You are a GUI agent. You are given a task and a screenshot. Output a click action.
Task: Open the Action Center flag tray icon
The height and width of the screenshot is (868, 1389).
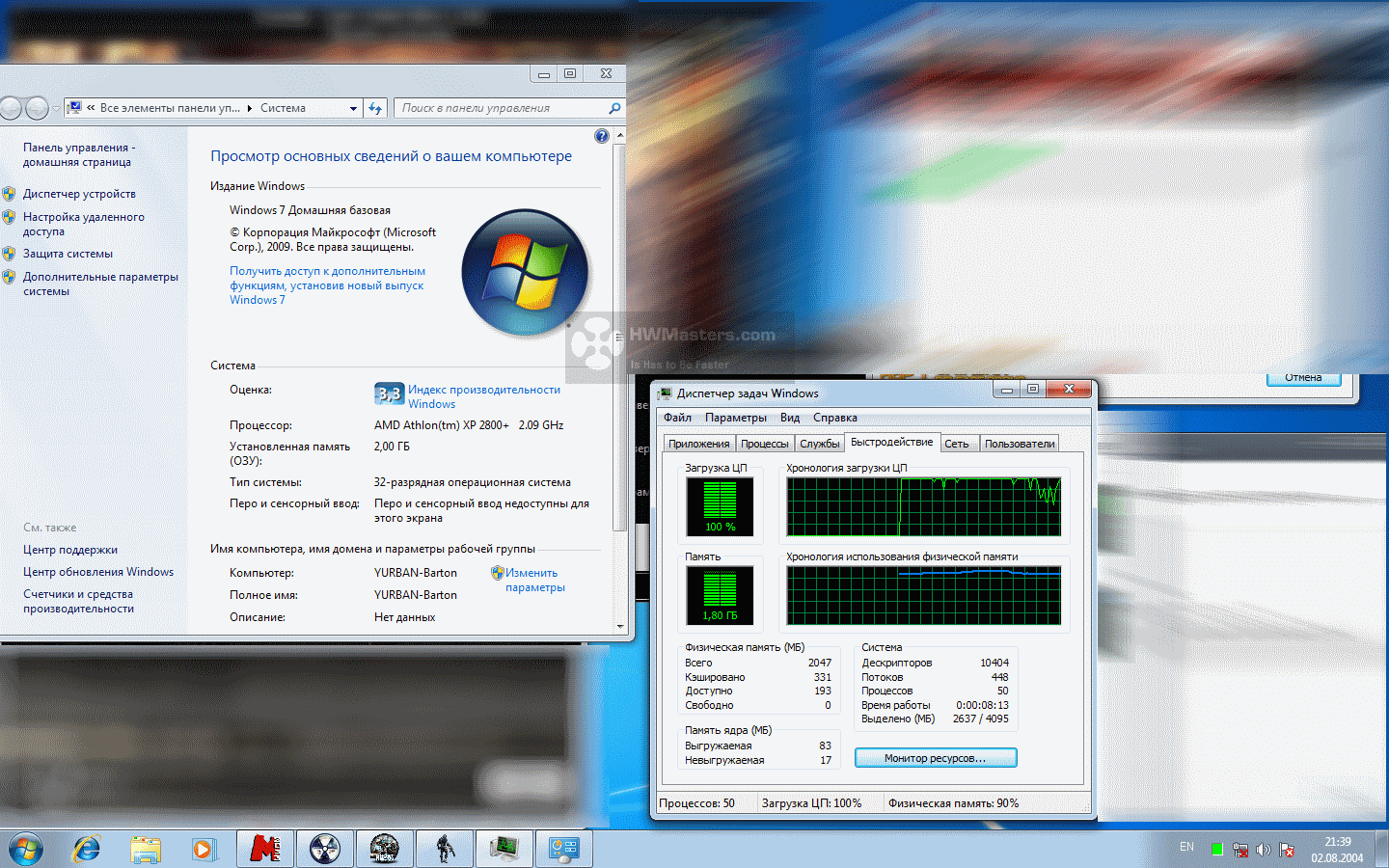[1287, 850]
